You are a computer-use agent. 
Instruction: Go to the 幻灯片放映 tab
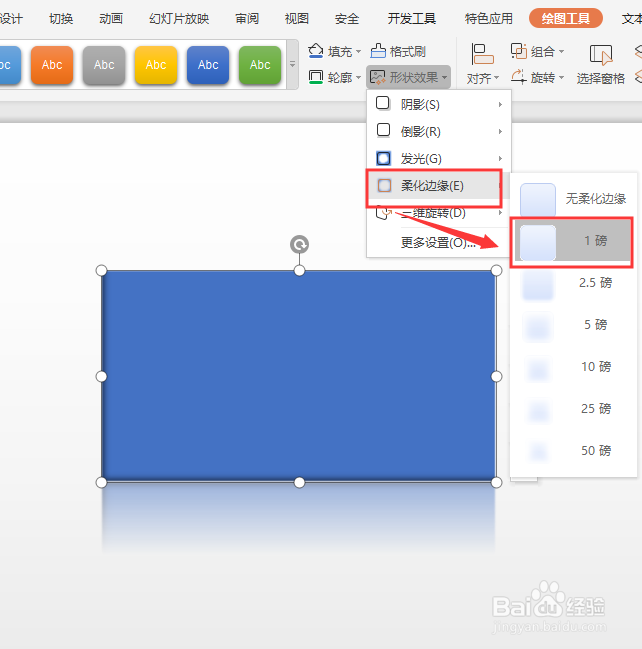179,19
